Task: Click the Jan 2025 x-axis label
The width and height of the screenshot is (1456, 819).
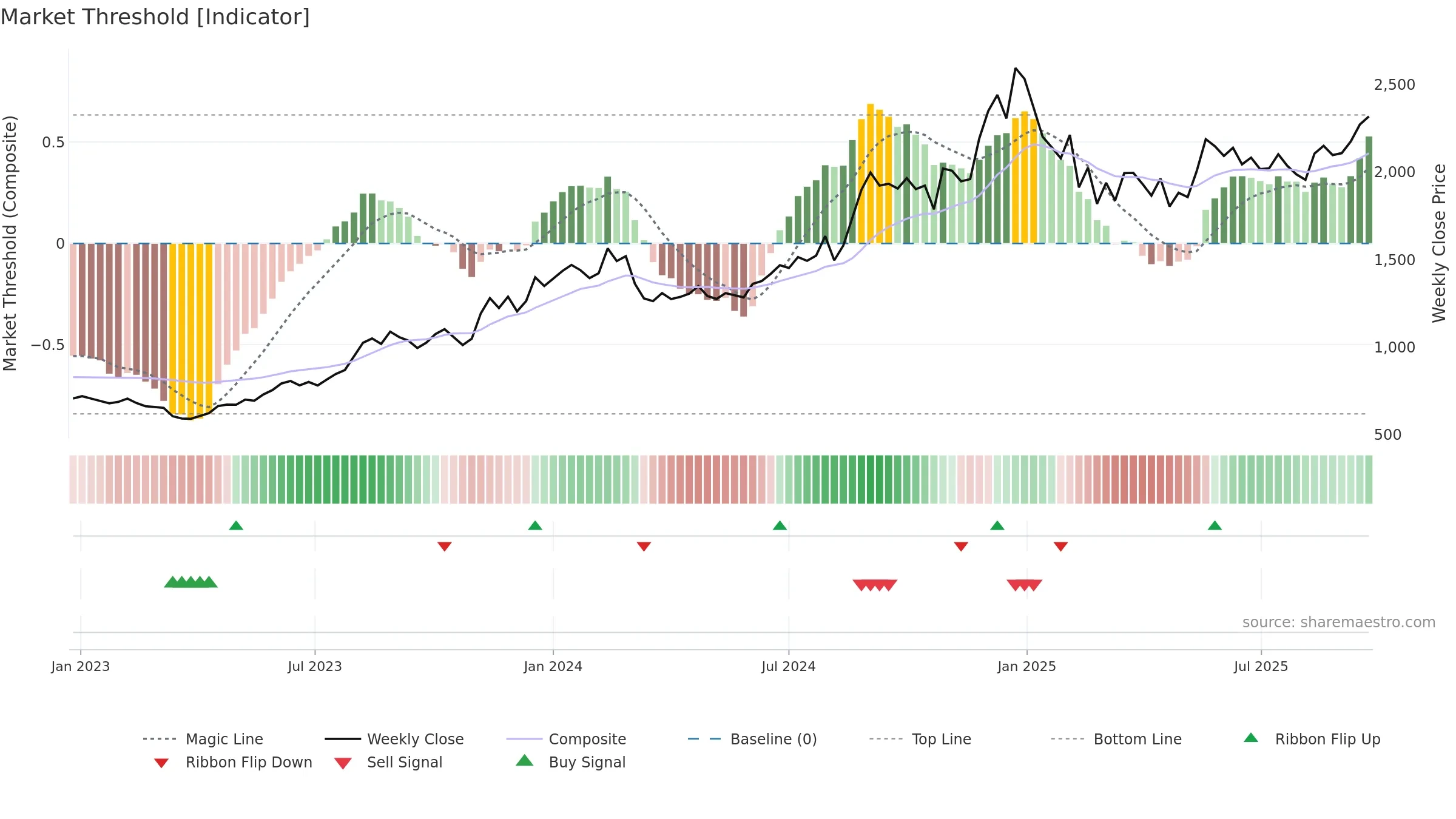Action: pos(1027,667)
